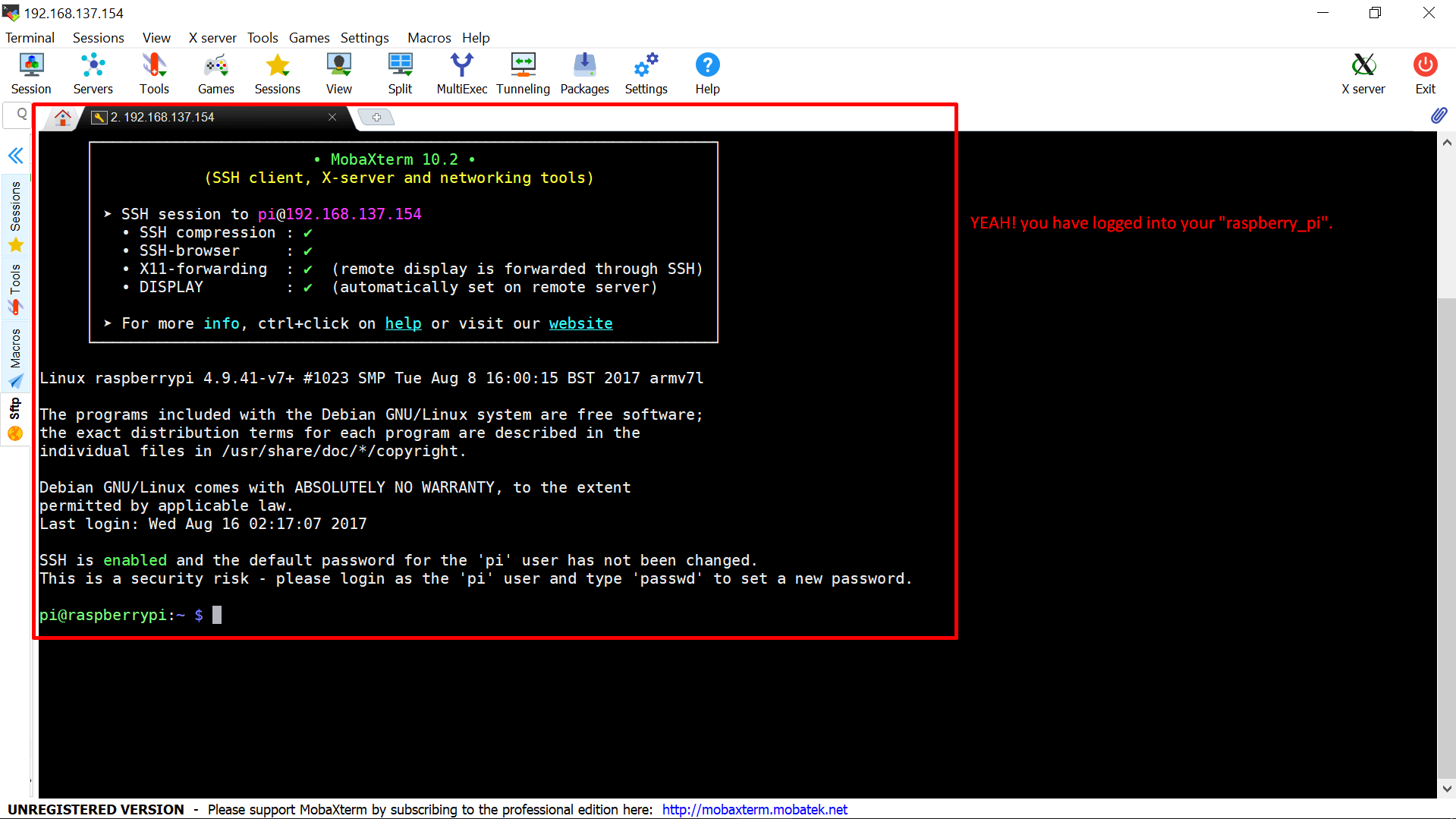Close the 192.168.137.154 session tab
Viewport: 1456px width, 819px height.
(332, 117)
